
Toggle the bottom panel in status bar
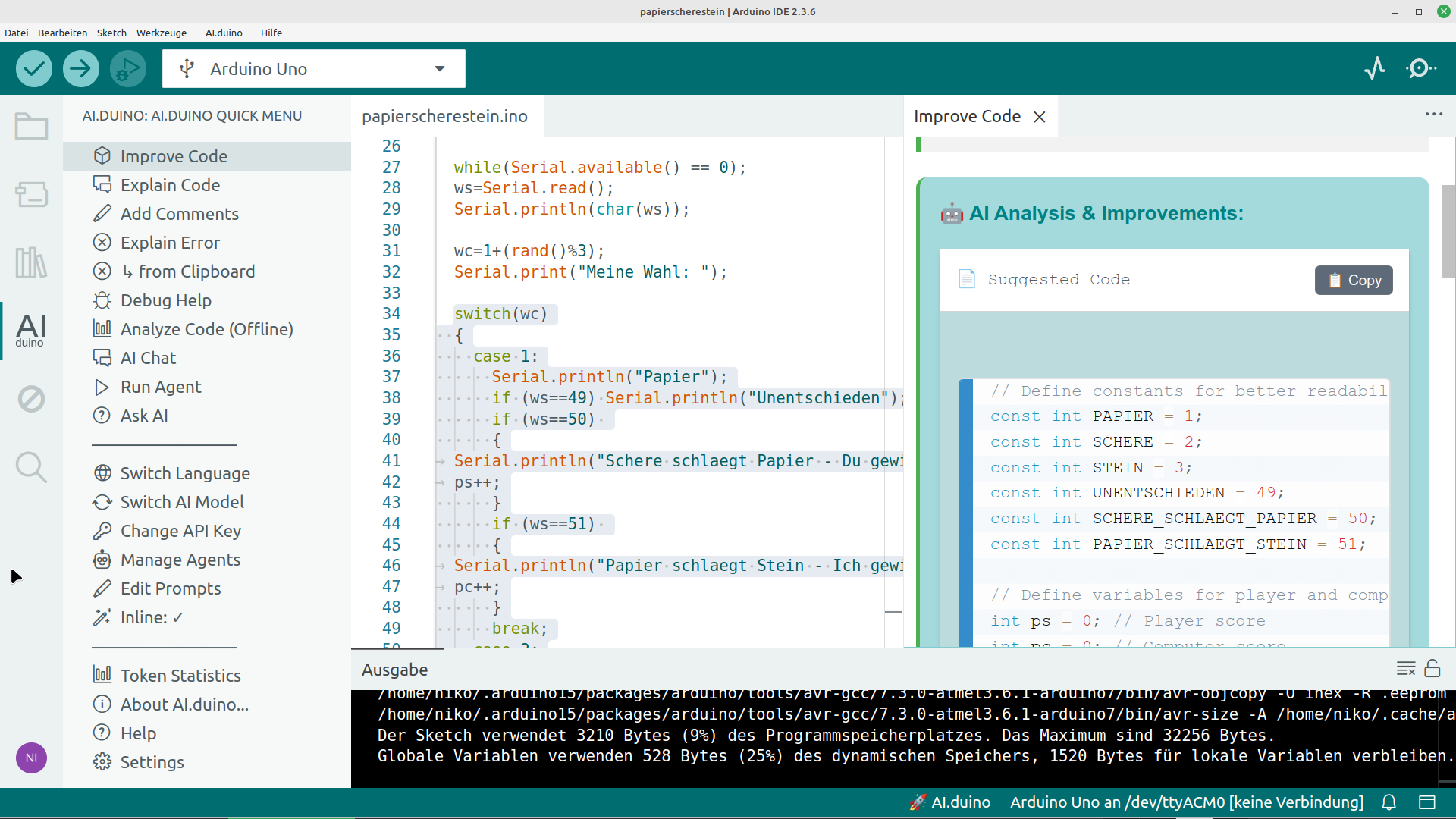1427,802
